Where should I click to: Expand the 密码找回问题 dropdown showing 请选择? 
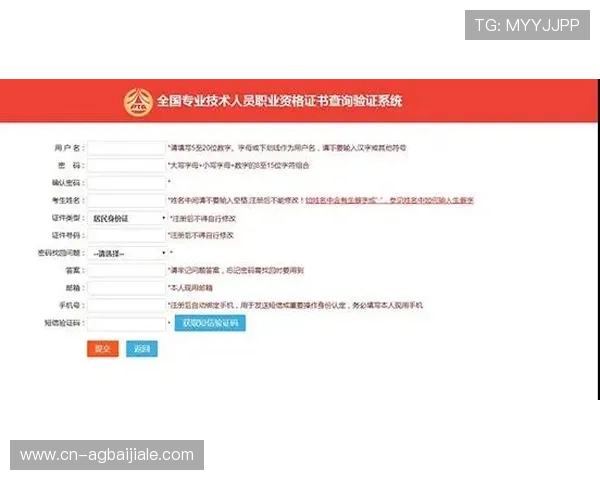[127, 253]
